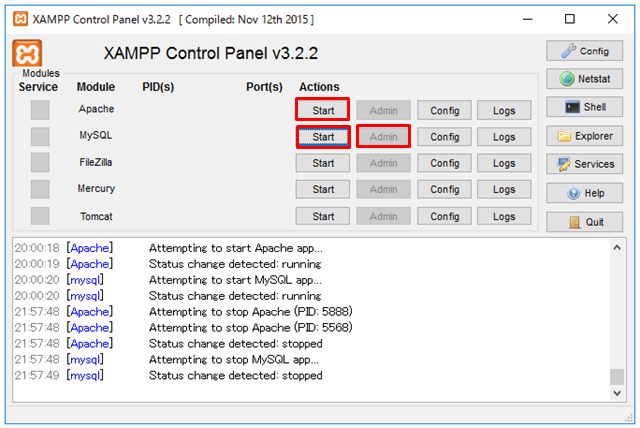Screen dimensions: 640x428
Task: Click the log entry 'Attempting to stop Apache (PID: 5888)'
Action: [x=251, y=312]
